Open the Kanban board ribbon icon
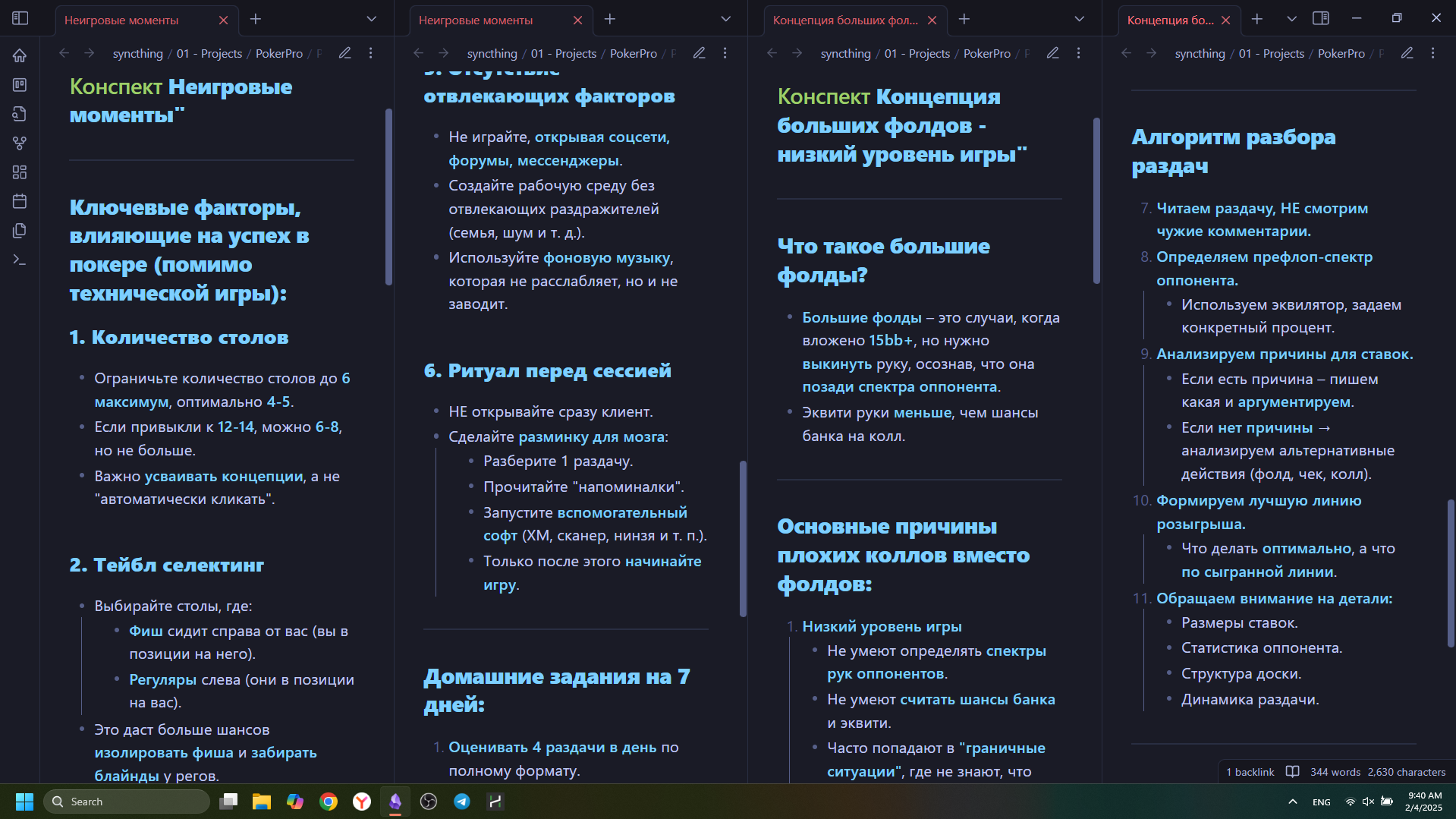 click(x=20, y=85)
